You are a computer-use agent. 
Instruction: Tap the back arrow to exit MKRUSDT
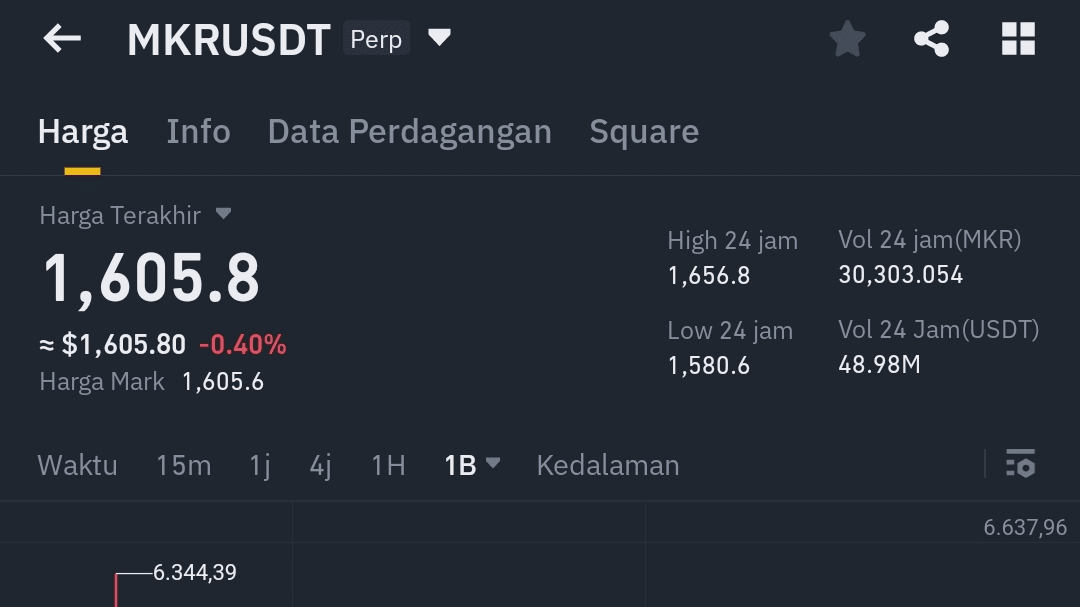coord(61,38)
